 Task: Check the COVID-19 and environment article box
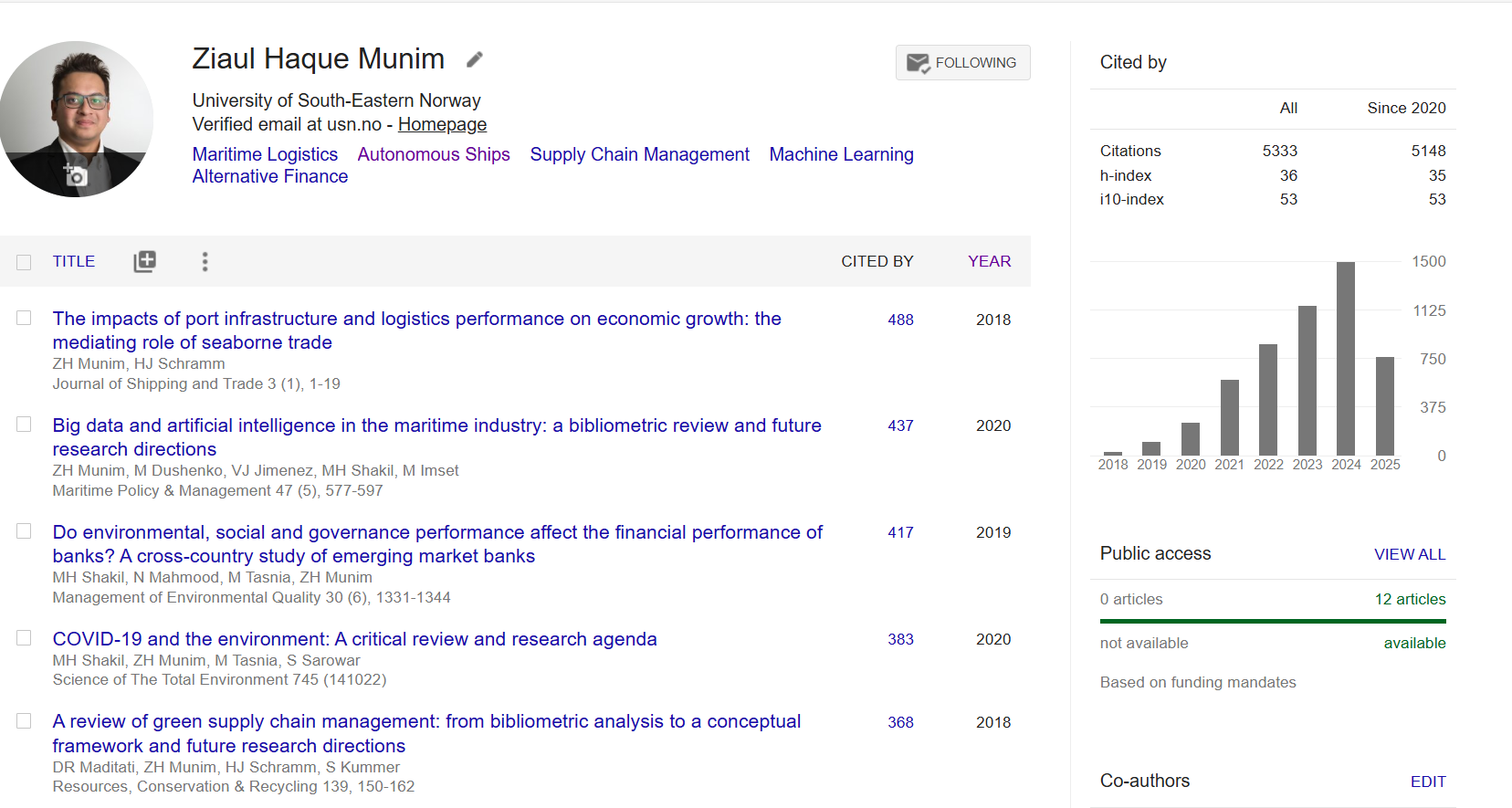[24, 638]
